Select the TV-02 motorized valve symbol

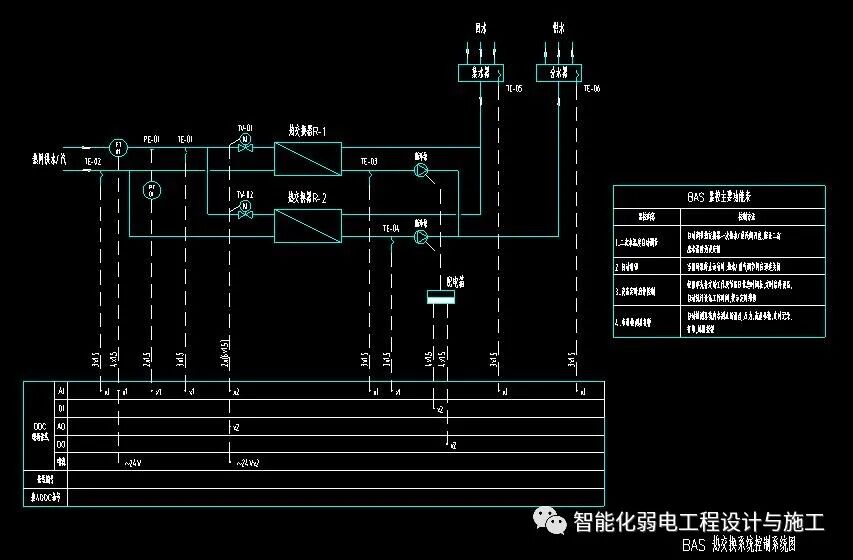pos(245,210)
